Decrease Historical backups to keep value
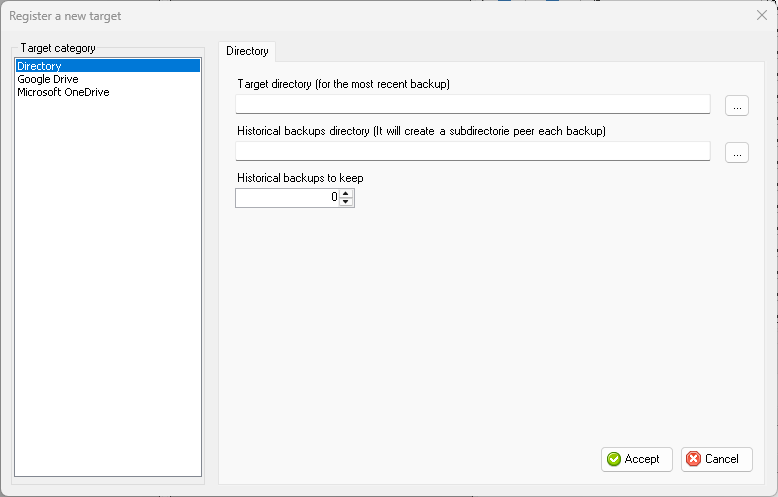 click(x=346, y=202)
